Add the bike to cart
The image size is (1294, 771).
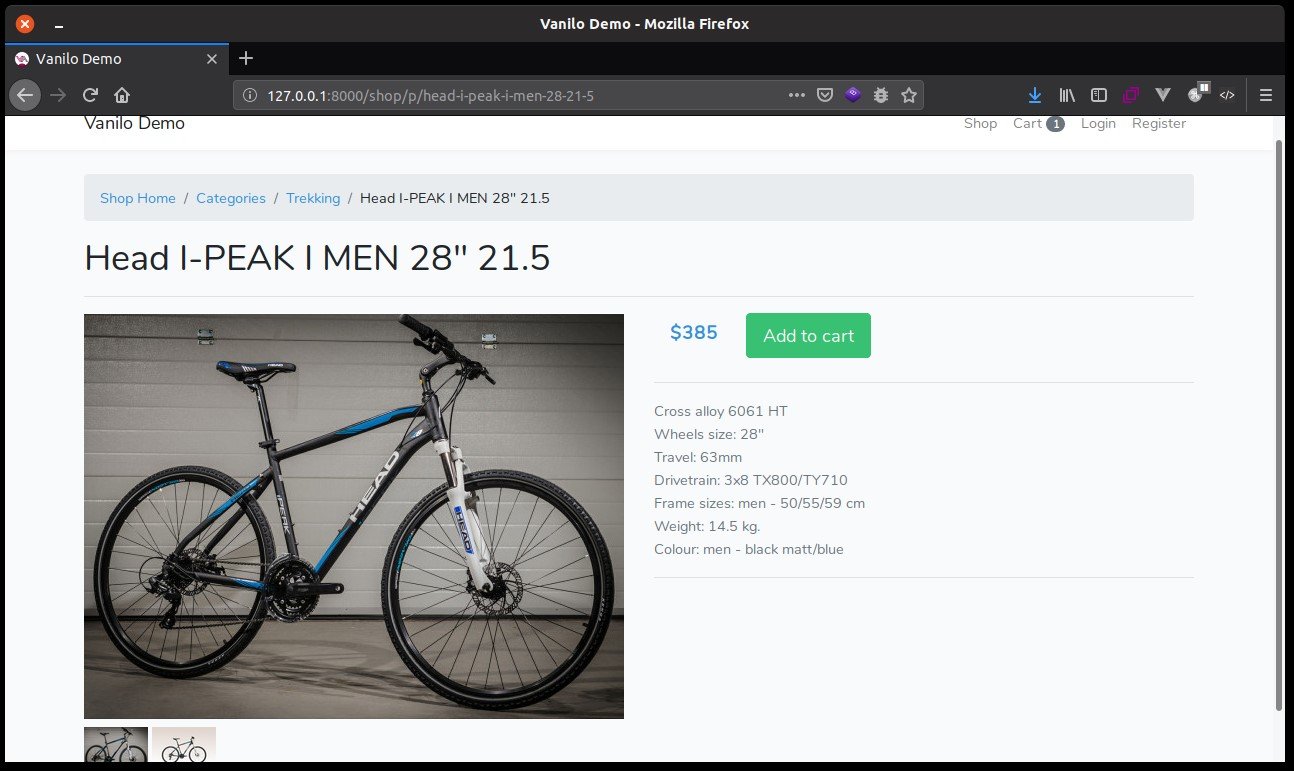(808, 336)
